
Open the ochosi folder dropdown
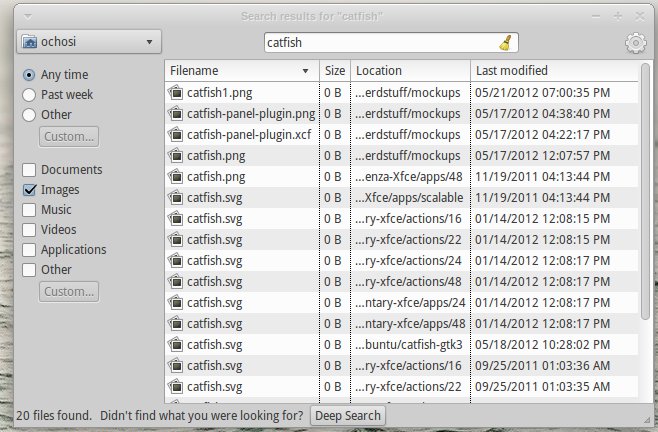click(89, 42)
